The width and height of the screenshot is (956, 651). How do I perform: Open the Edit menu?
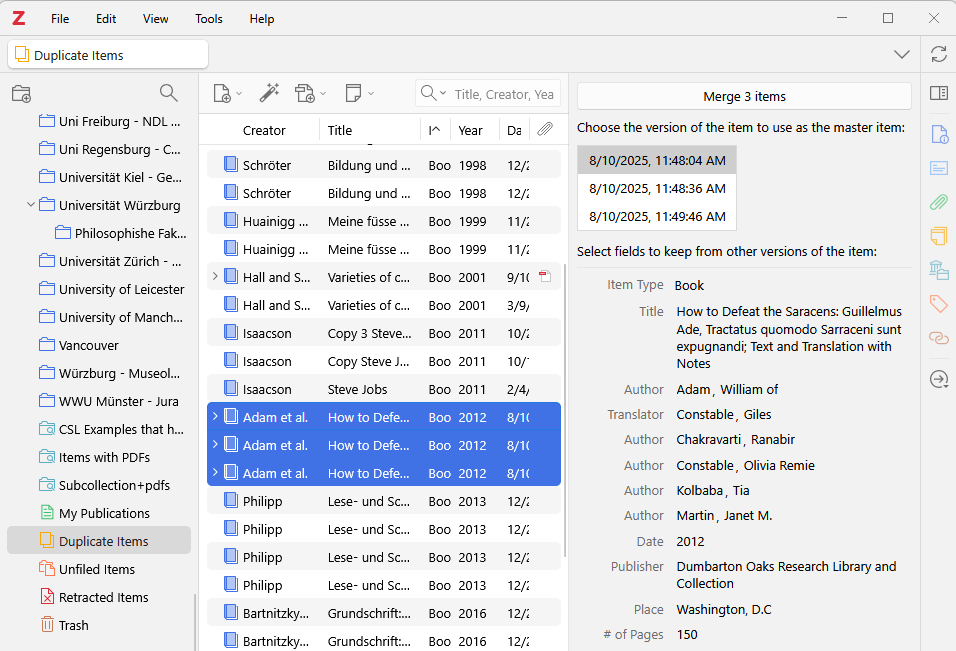tap(106, 19)
